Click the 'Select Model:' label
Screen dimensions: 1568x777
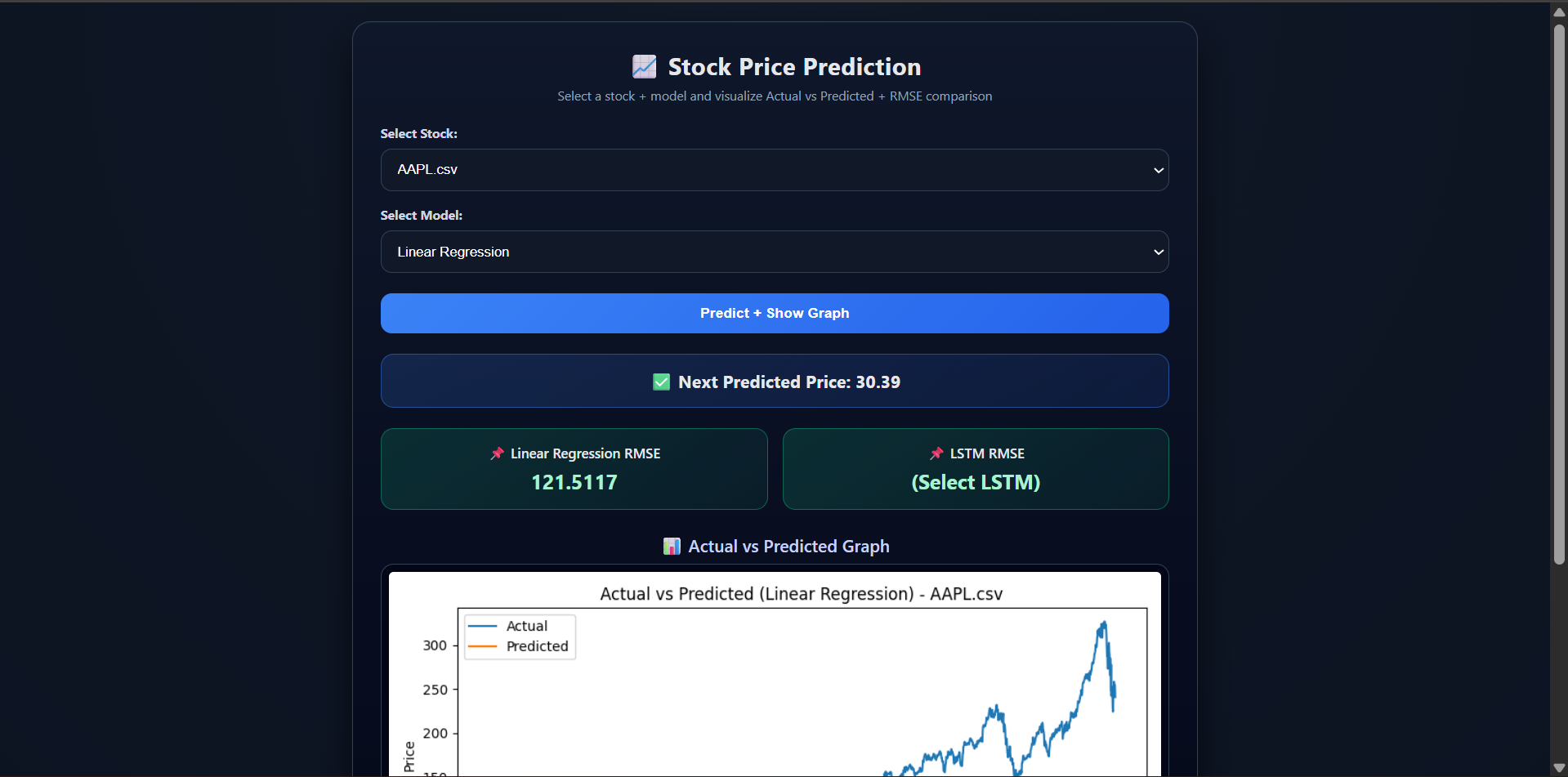pos(421,216)
